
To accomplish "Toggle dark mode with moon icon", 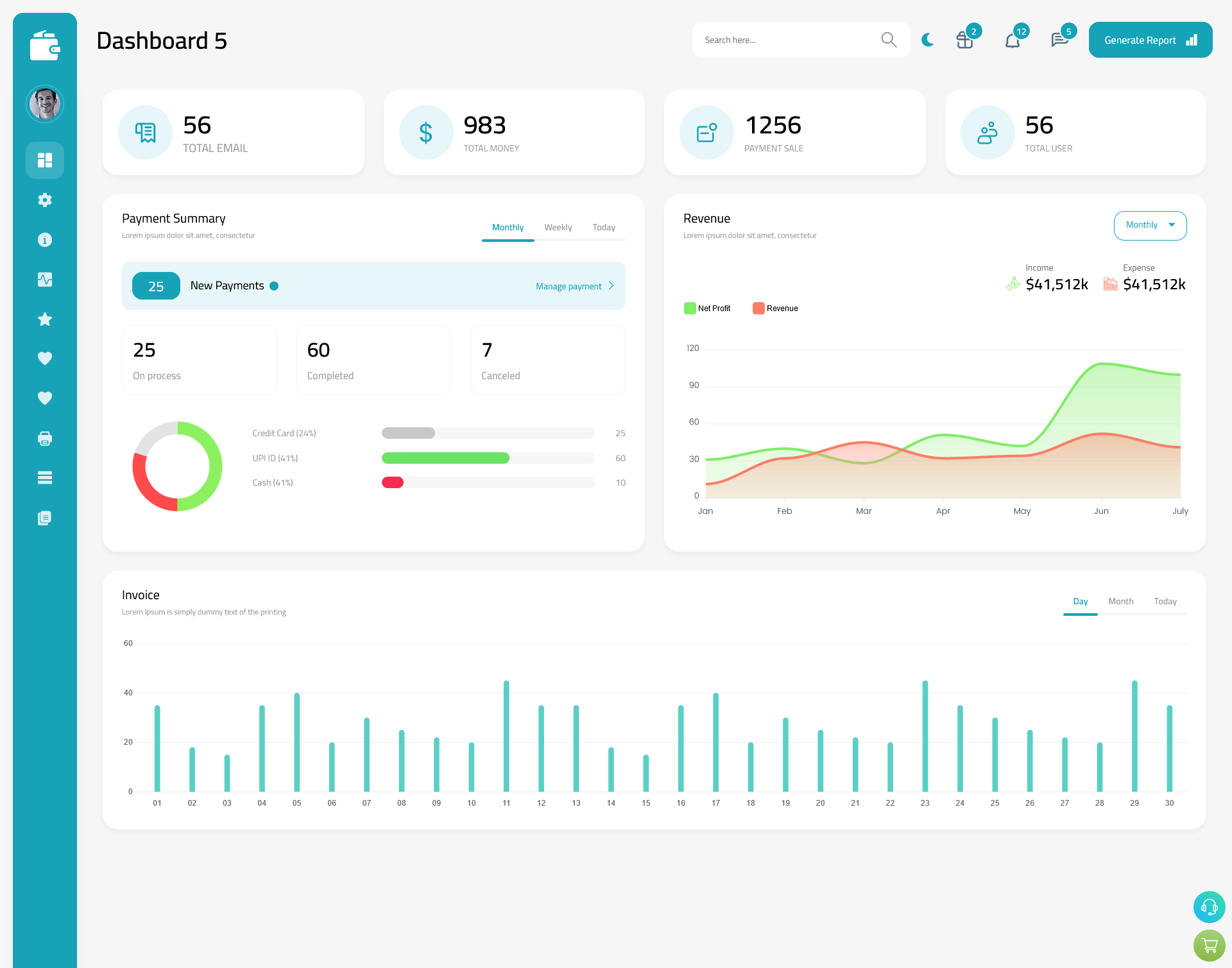I will pyautogui.click(x=927, y=39).
